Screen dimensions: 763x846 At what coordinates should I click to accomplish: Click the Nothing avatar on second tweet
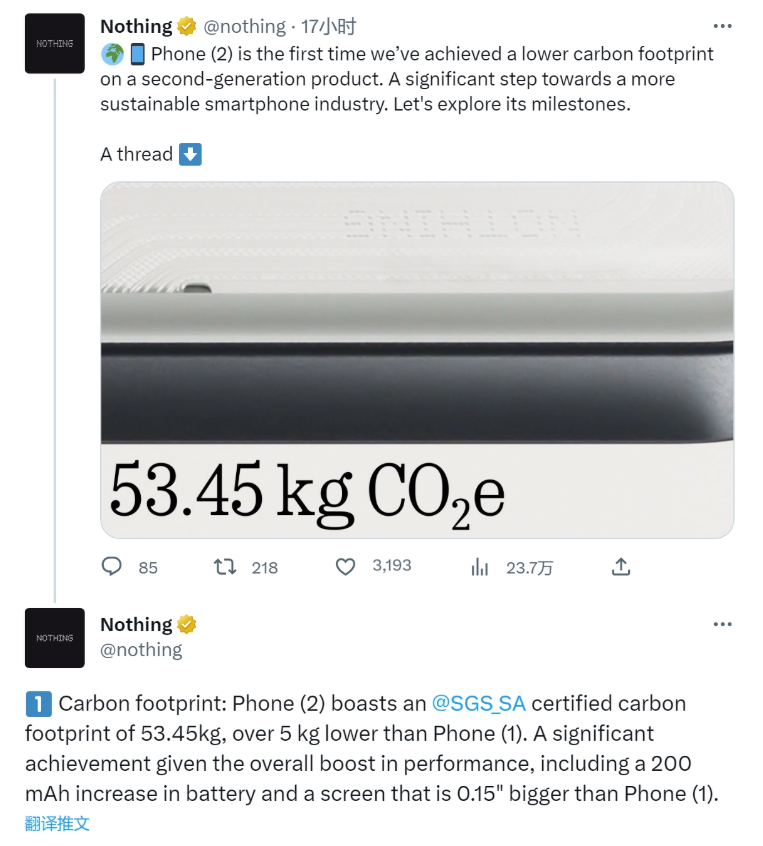[x=54, y=638]
